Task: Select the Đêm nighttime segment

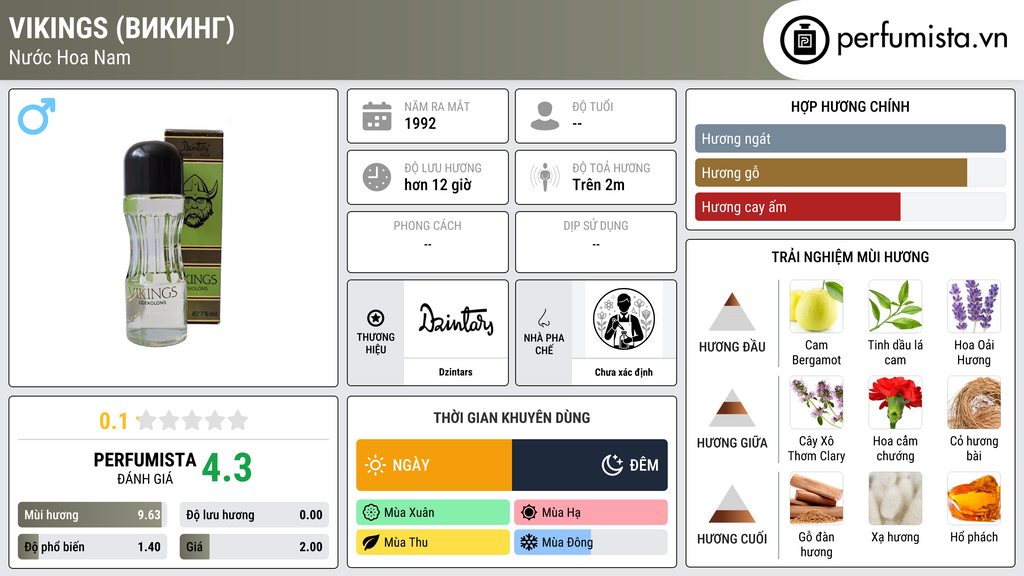Action: pos(590,465)
